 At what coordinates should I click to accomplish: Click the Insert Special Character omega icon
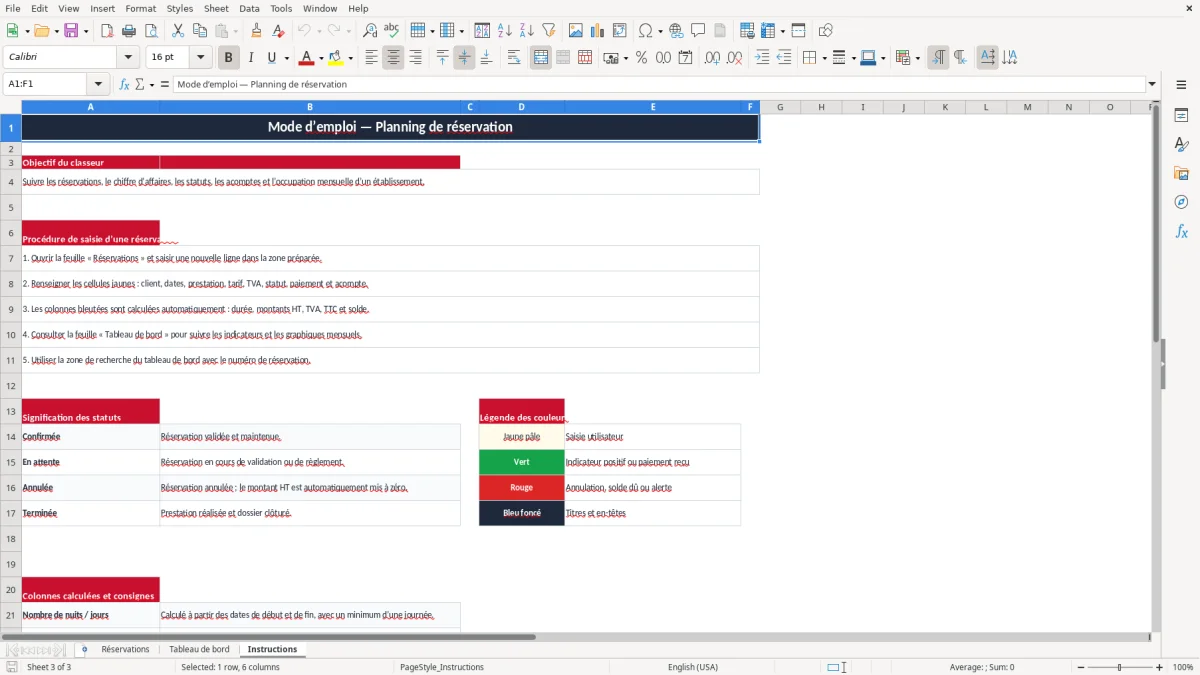[x=645, y=31]
